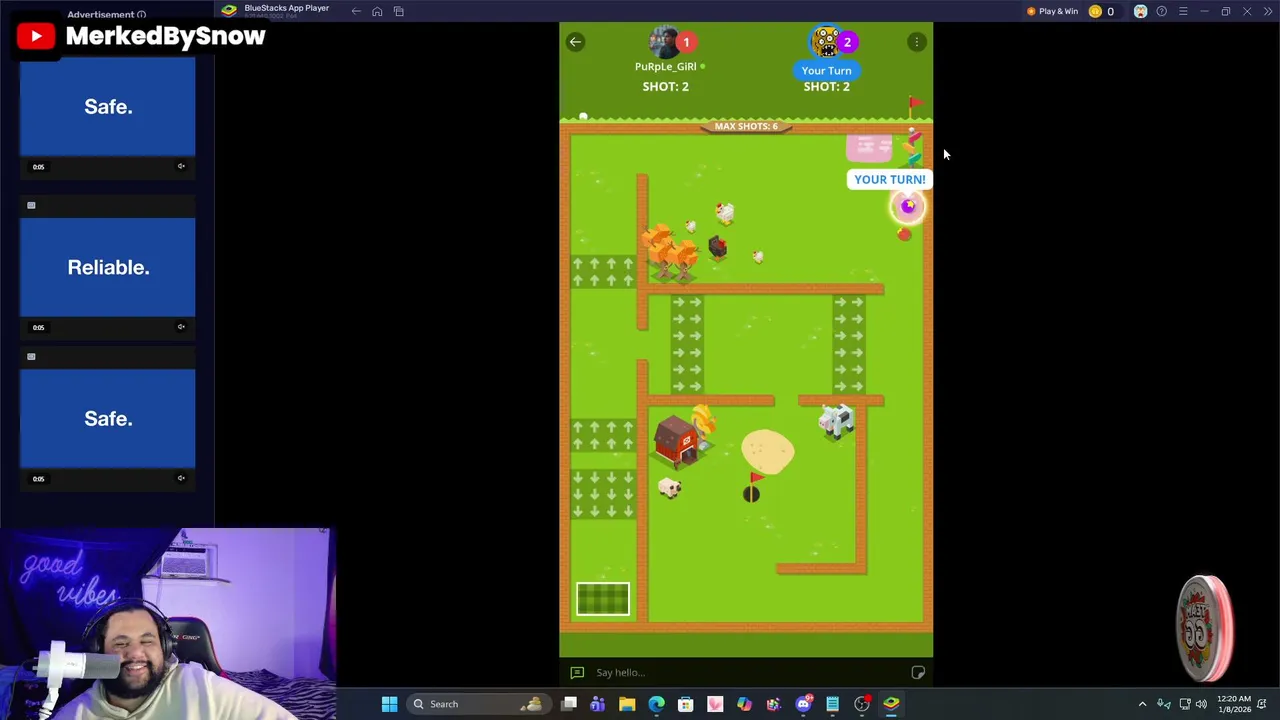Click the Advertisement info icon
The width and height of the screenshot is (1280, 720).
click(x=141, y=15)
